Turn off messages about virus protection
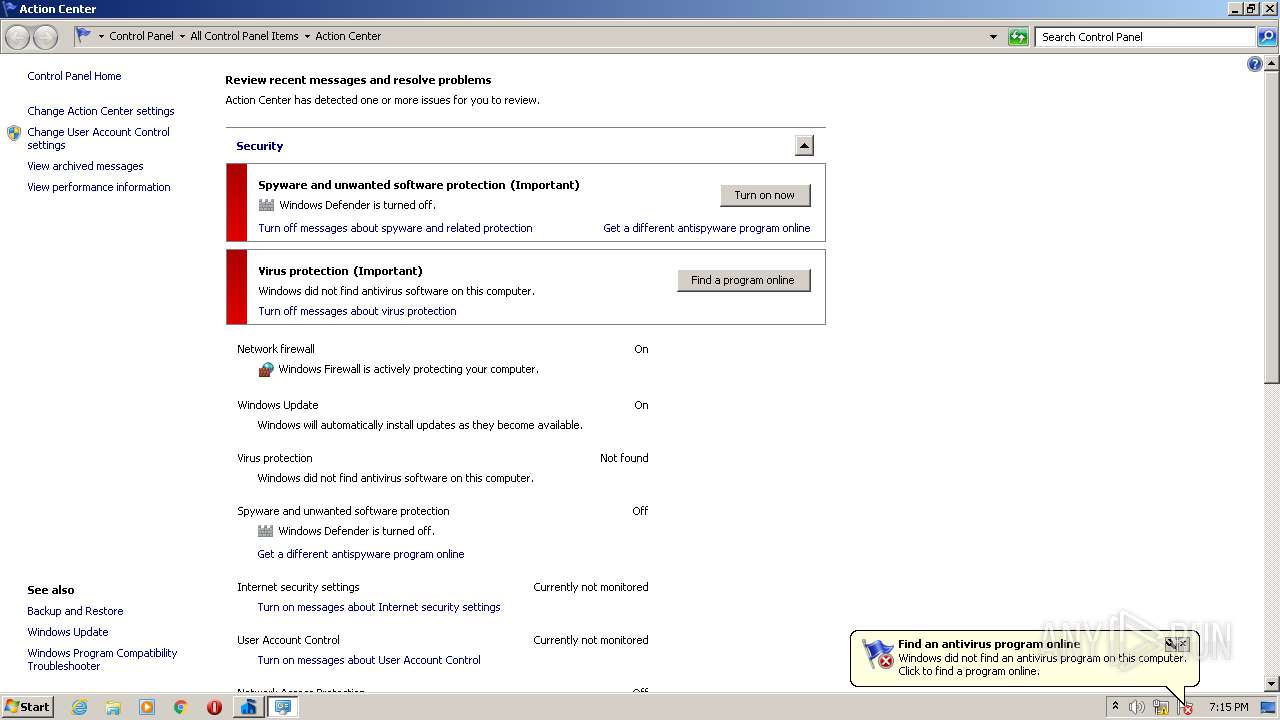The image size is (1280, 720). pos(357,311)
